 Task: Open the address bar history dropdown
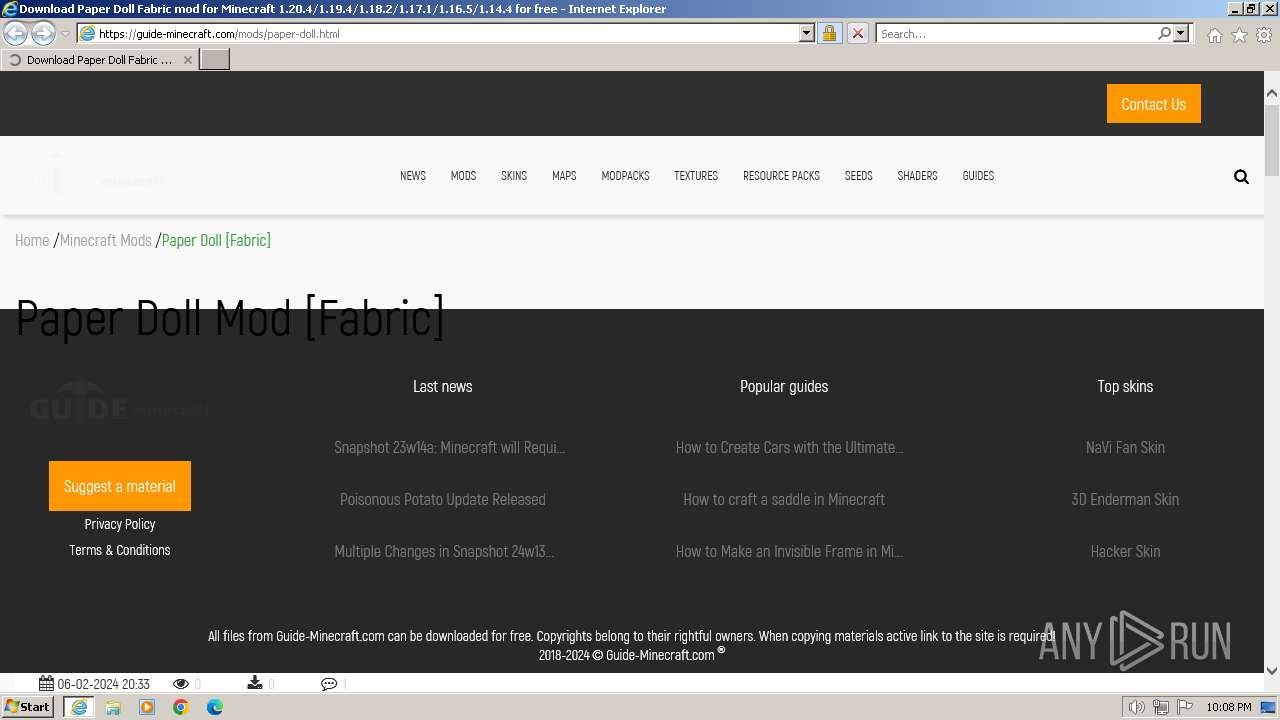(x=807, y=33)
